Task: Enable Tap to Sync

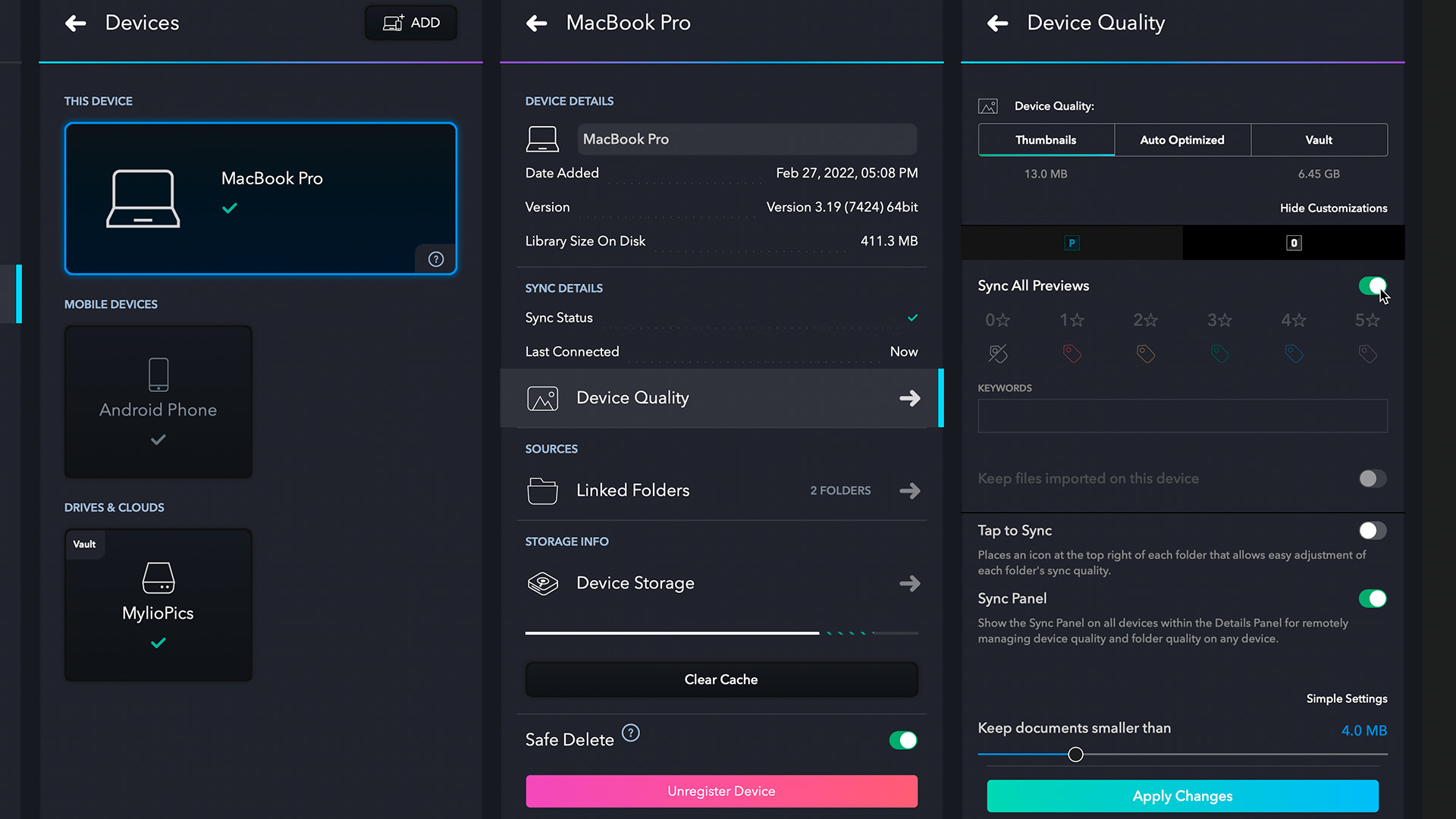Action: click(x=1373, y=531)
